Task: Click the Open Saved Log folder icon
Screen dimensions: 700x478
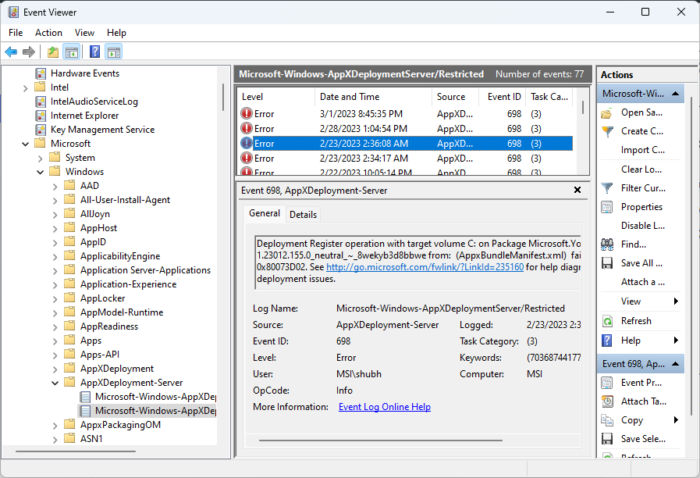Action: 607,113
